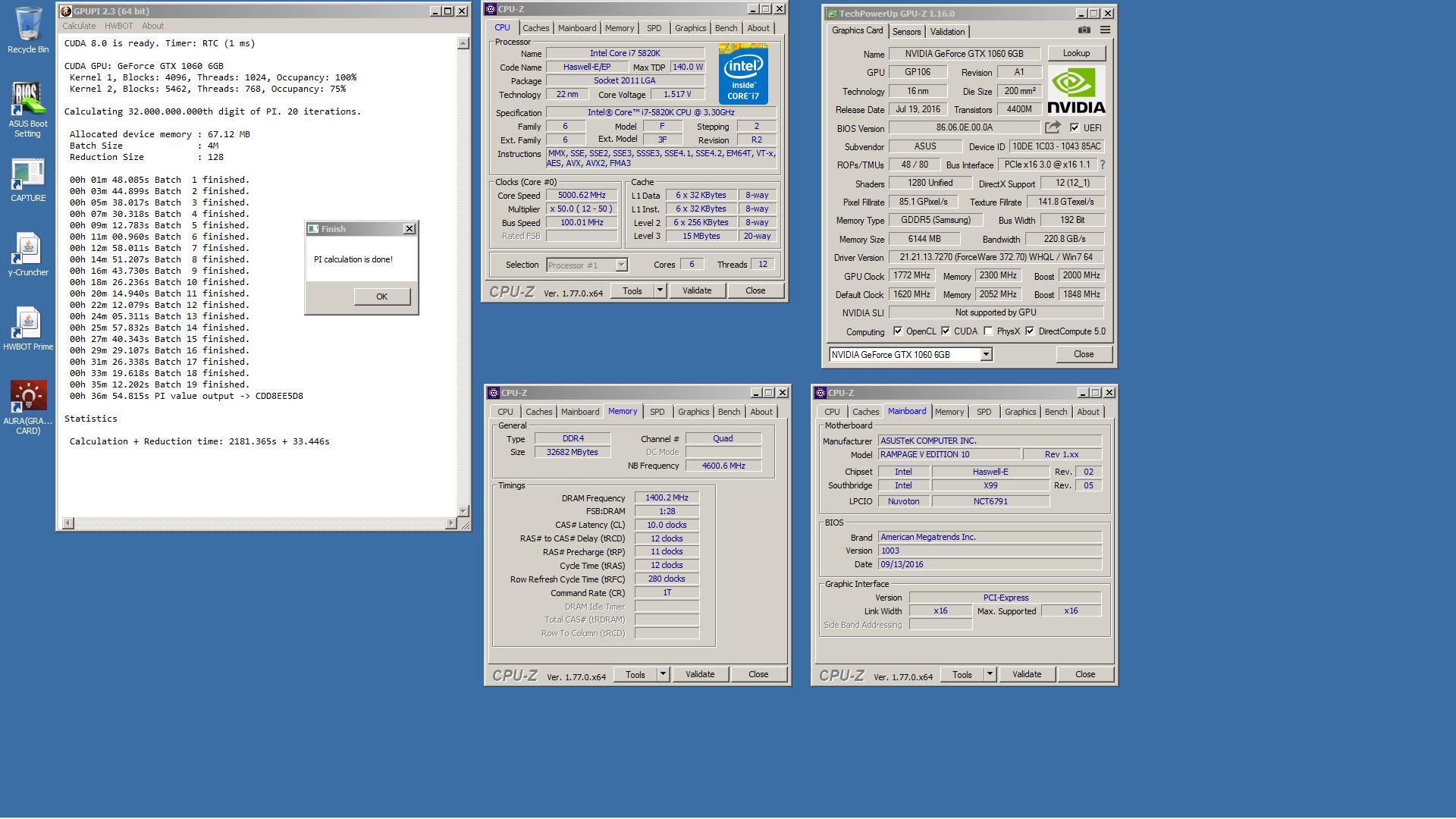Toggle the PhysX computing checkbox

coord(988,331)
